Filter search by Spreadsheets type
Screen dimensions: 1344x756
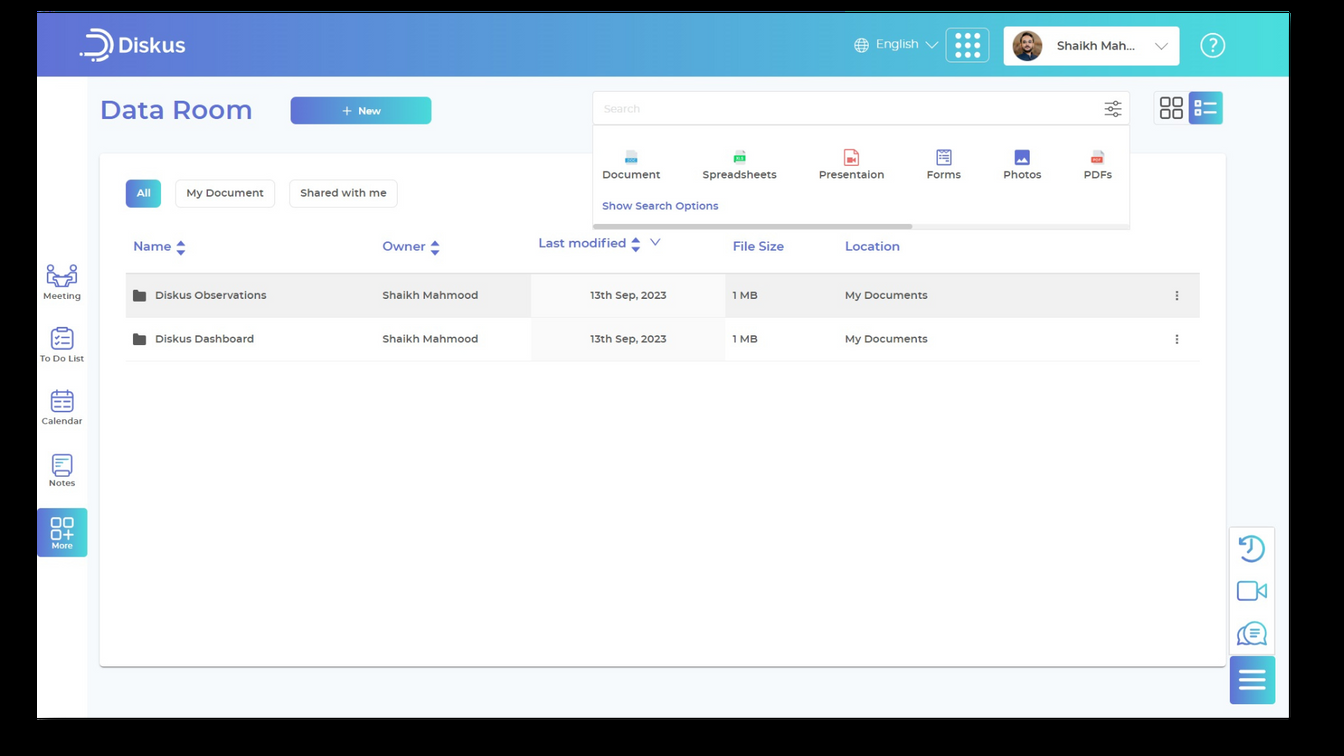tap(740, 165)
